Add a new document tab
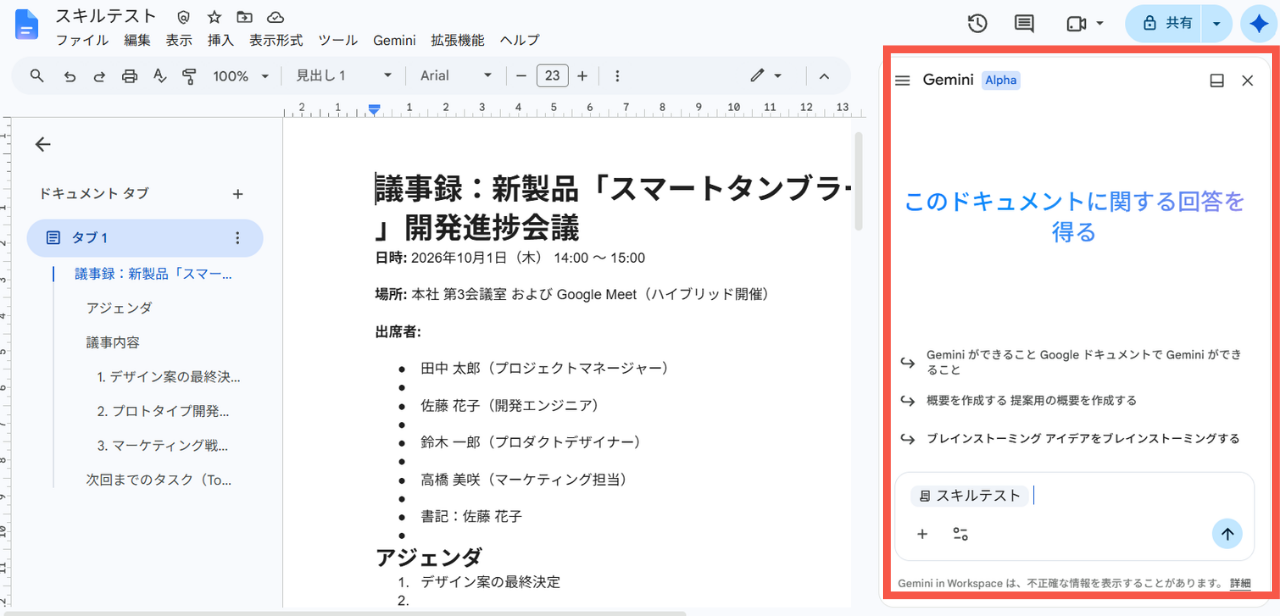This screenshot has height=616, width=1280. [238, 194]
